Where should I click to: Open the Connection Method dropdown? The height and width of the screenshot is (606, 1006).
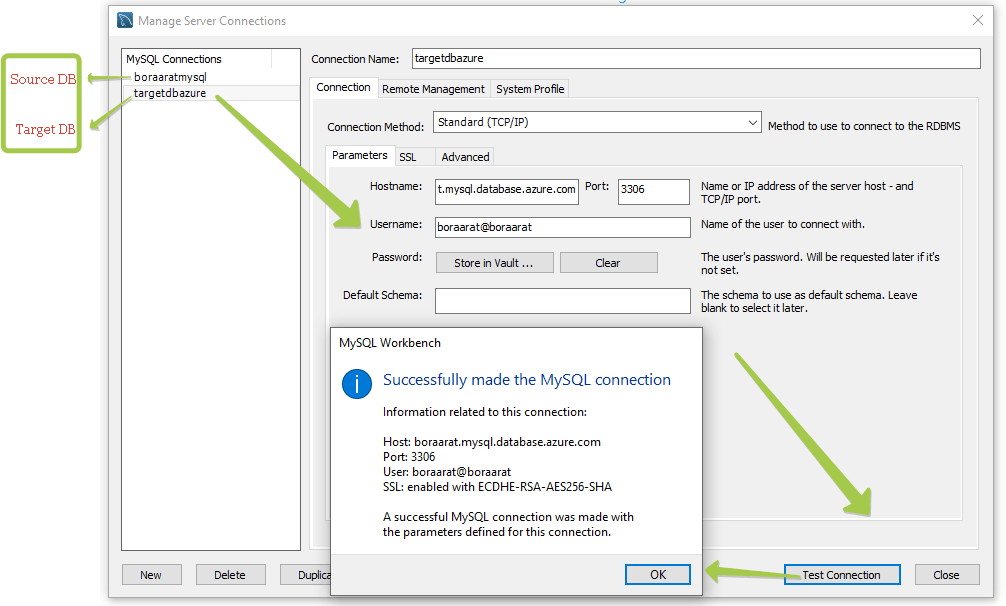(597, 122)
